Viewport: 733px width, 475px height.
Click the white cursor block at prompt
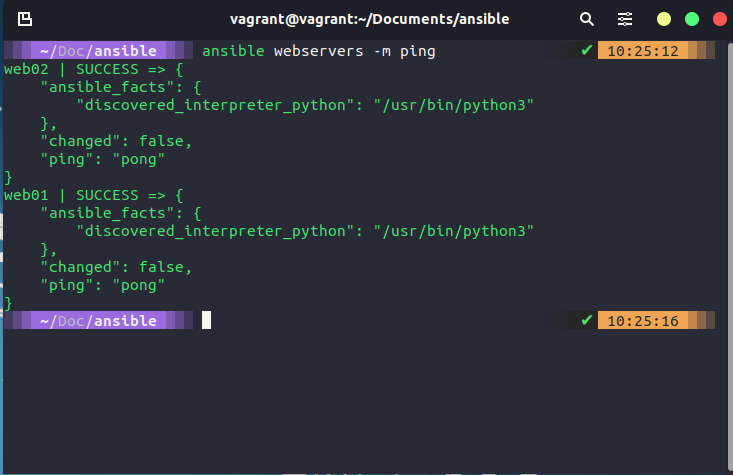click(x=207, y=320)
